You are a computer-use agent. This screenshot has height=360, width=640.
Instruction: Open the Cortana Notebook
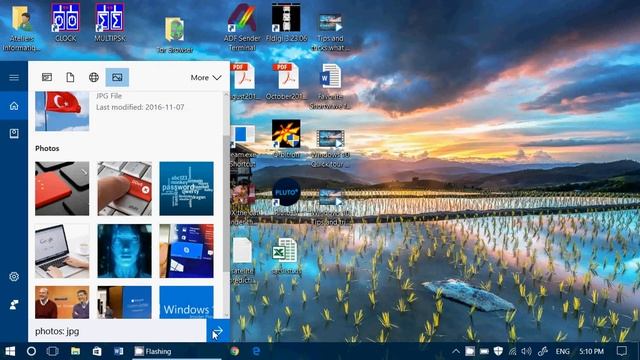coord(14,133)
